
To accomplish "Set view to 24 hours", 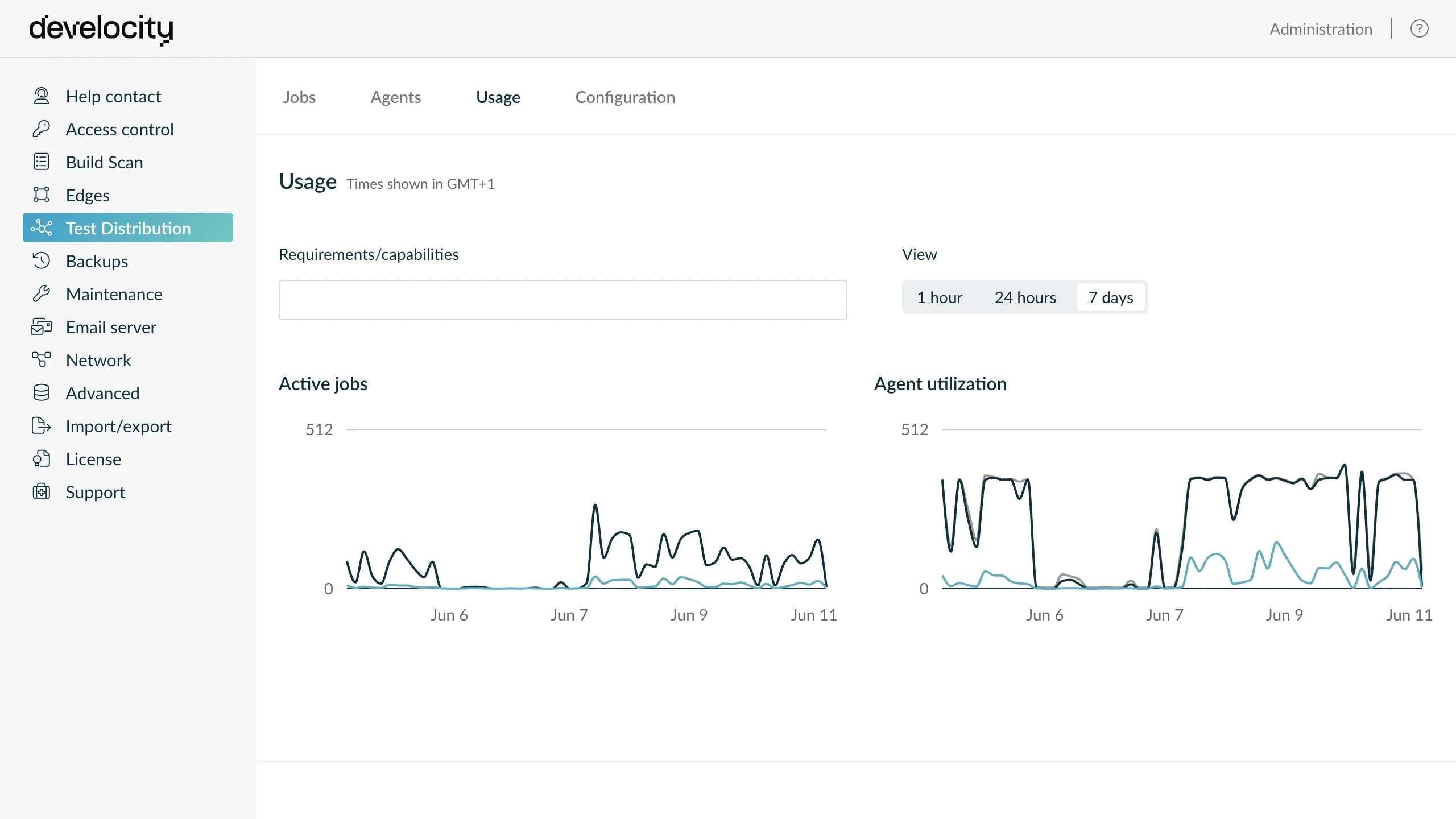I will (1025, 297).
